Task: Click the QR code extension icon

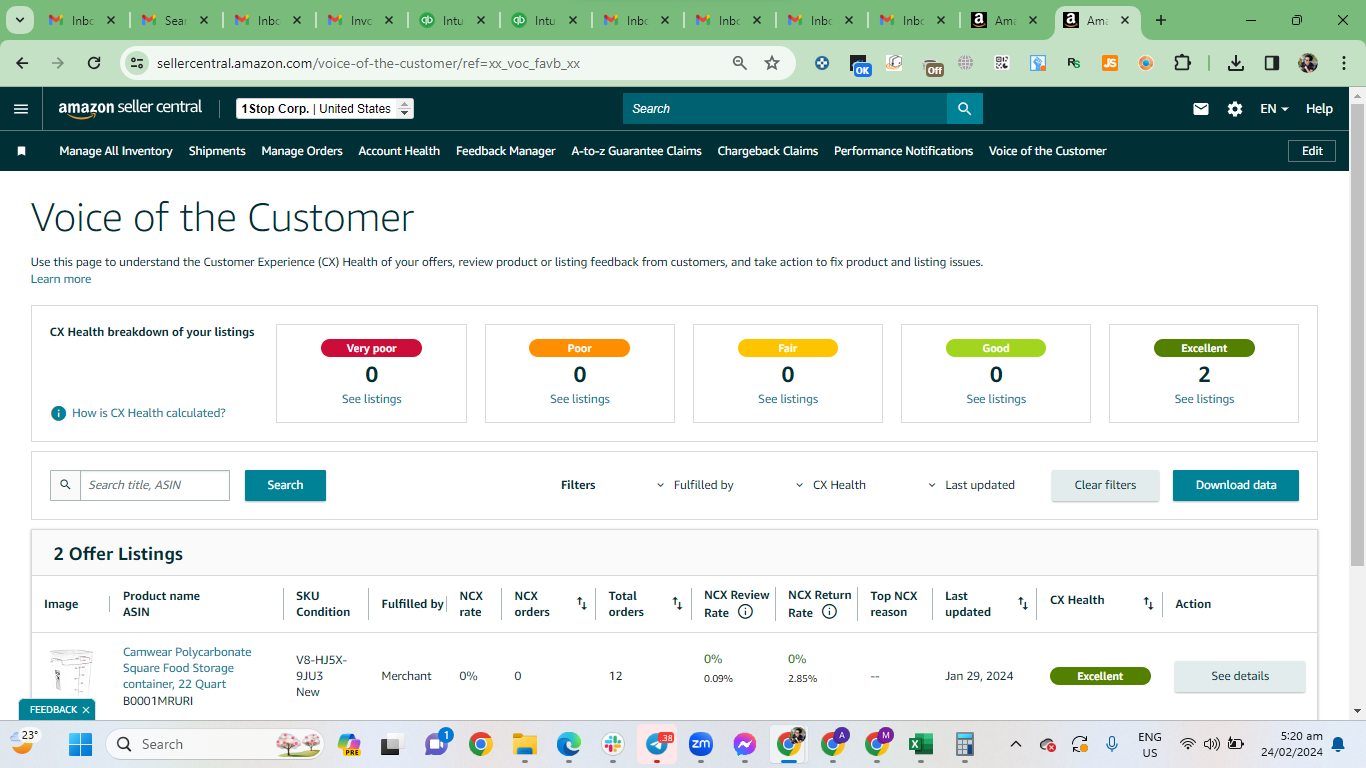Action: 1002,63
